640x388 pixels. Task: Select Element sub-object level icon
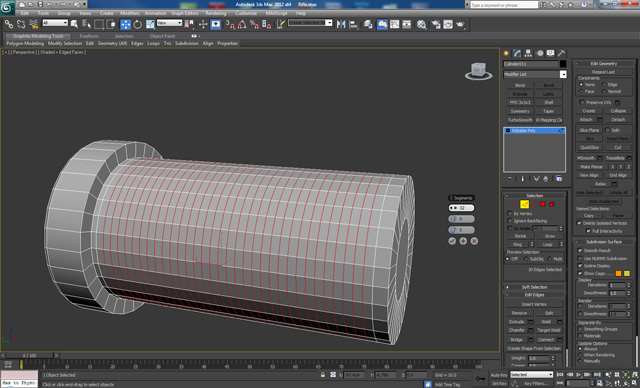coord(552,204)
